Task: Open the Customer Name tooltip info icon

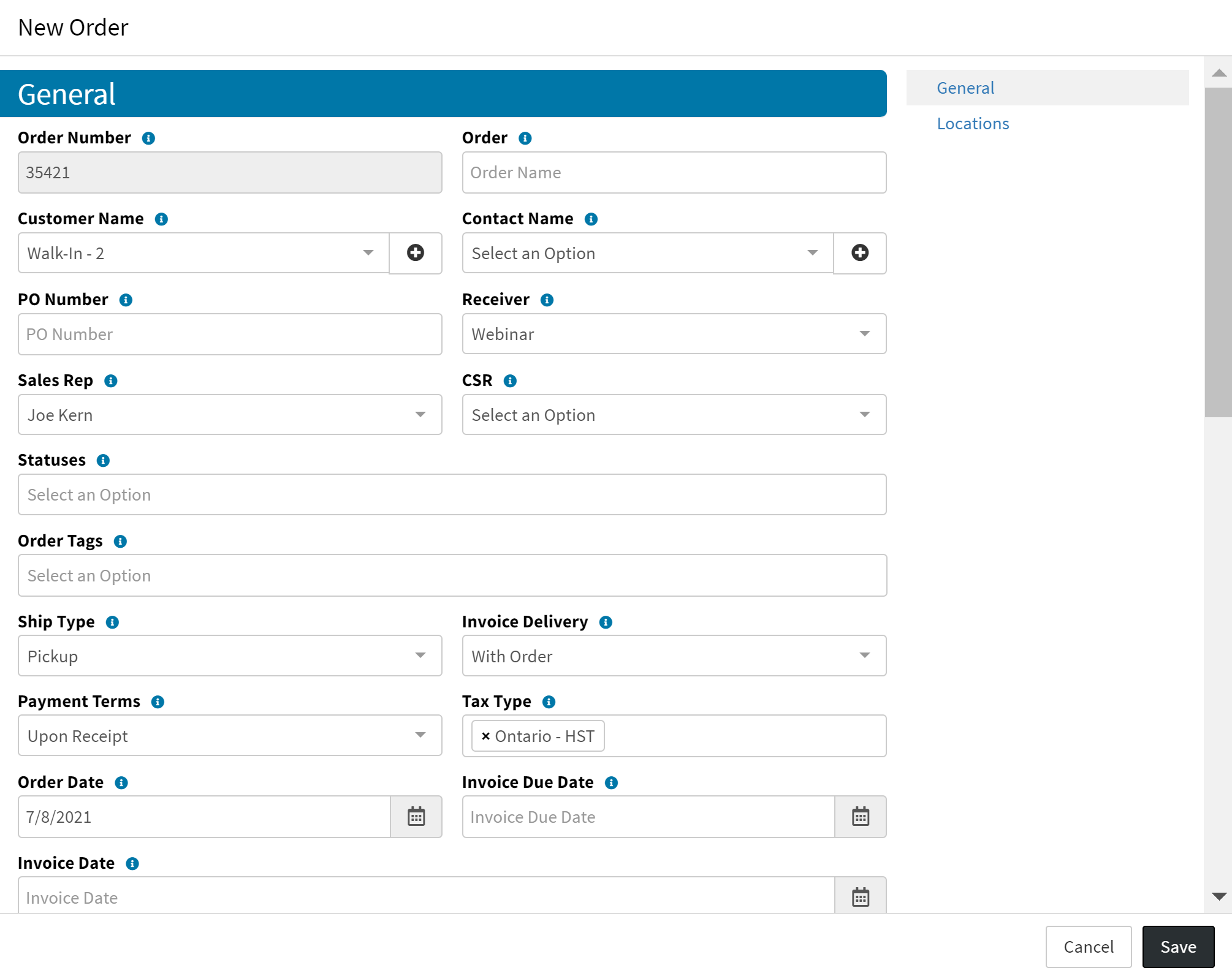Action: pos(161,219)
